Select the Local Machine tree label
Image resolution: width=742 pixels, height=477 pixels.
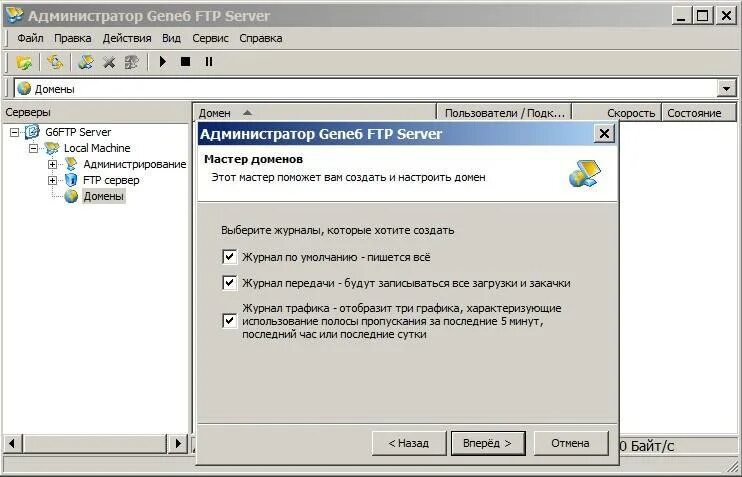[97, 148]
